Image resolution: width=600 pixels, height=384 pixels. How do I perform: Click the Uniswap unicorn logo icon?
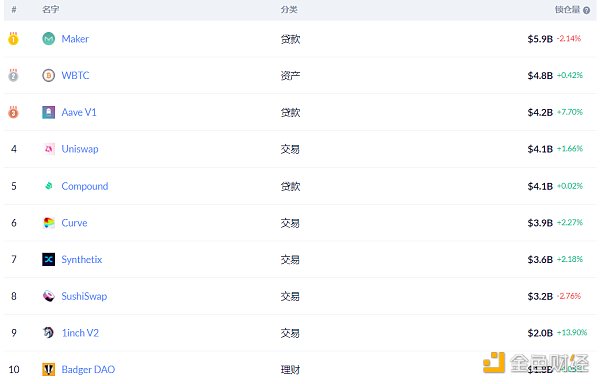[x=49, y=149]
